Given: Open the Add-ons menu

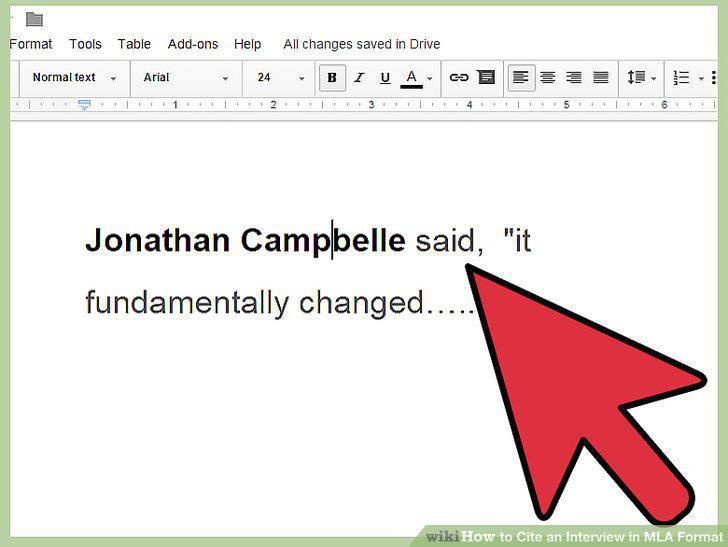Looking at the screenshot, I should 193,44.
